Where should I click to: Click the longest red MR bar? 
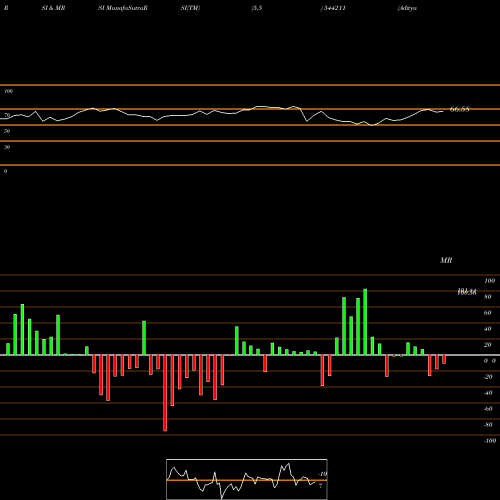(165, 393)
